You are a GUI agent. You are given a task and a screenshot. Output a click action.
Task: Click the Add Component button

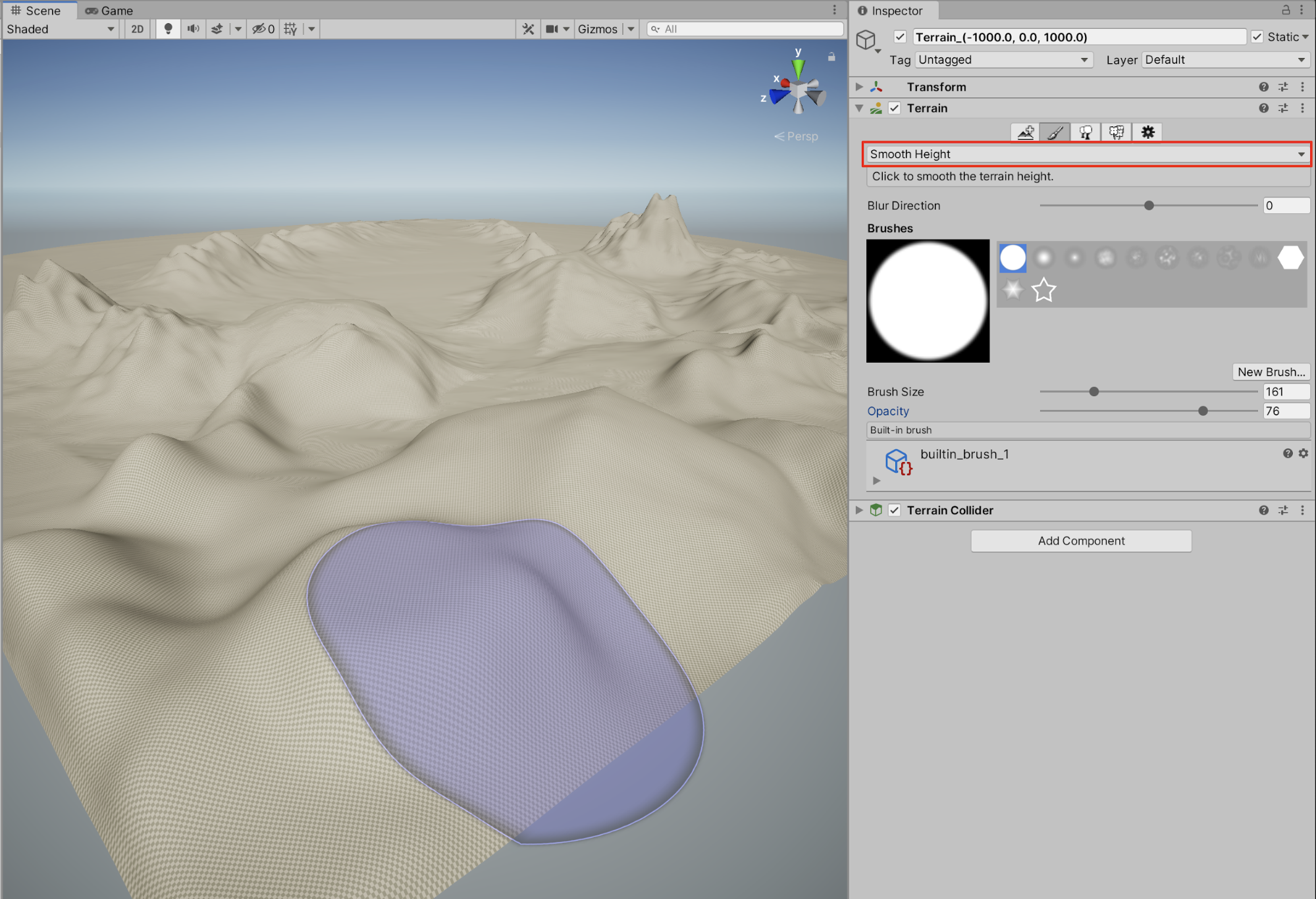click(1081, 541)
